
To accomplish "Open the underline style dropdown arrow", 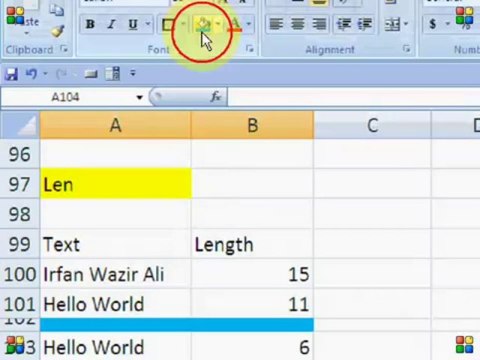I will [148, 24].
